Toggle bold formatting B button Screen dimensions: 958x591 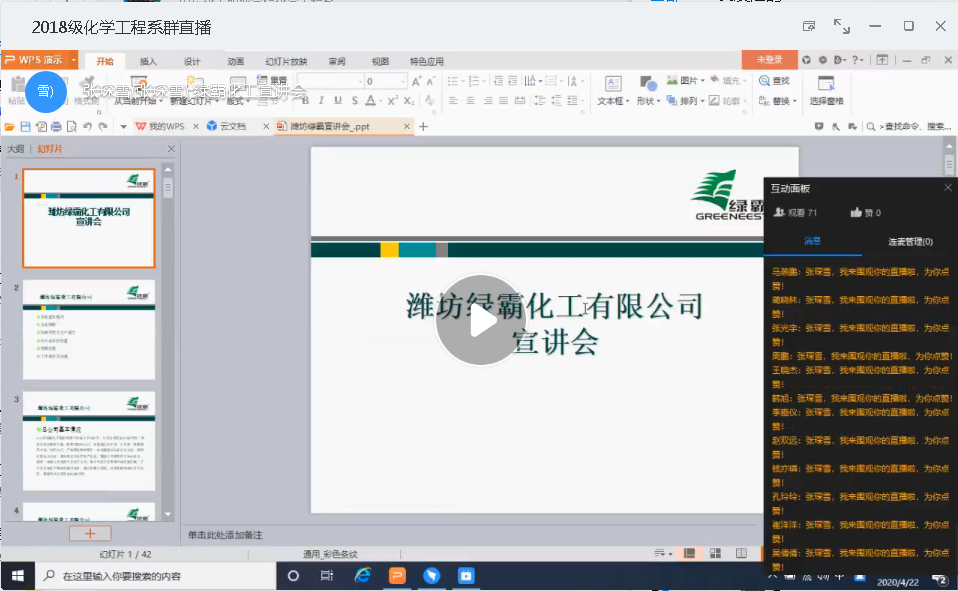pyautogui.click(x=305, y=101)
